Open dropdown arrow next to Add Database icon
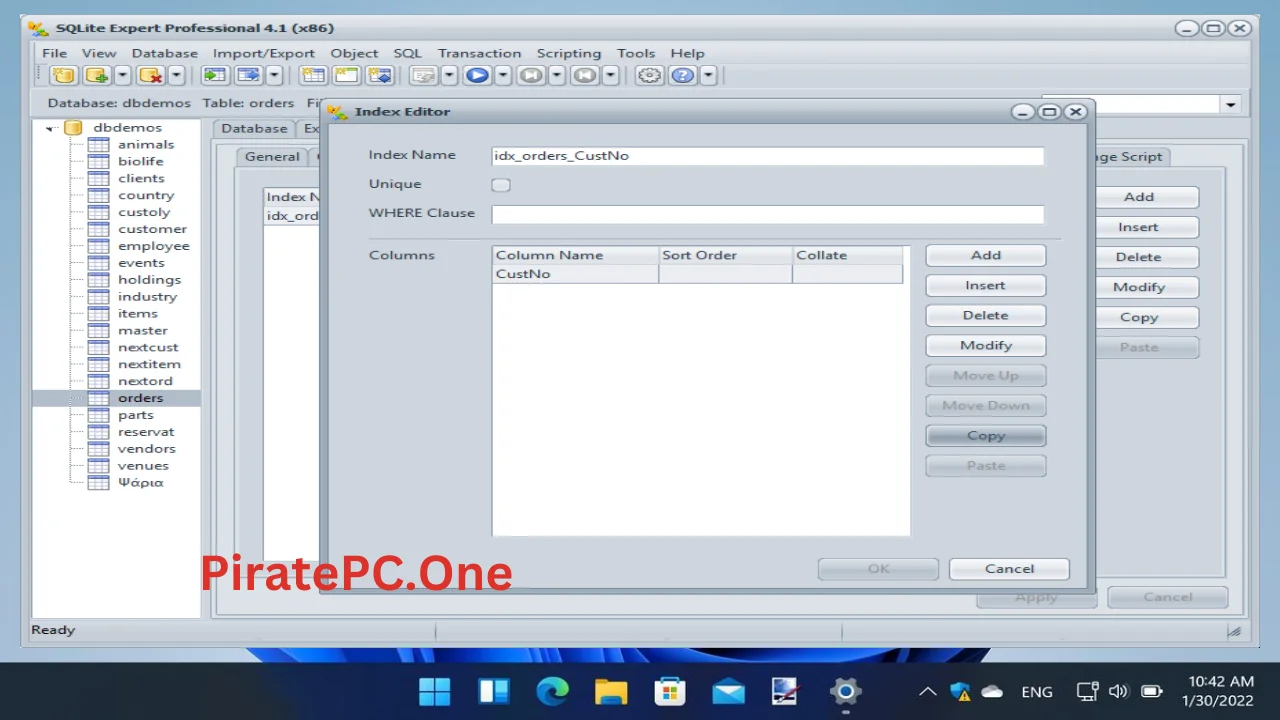This screenshot has height=720, width=1280. click(122, 75)
